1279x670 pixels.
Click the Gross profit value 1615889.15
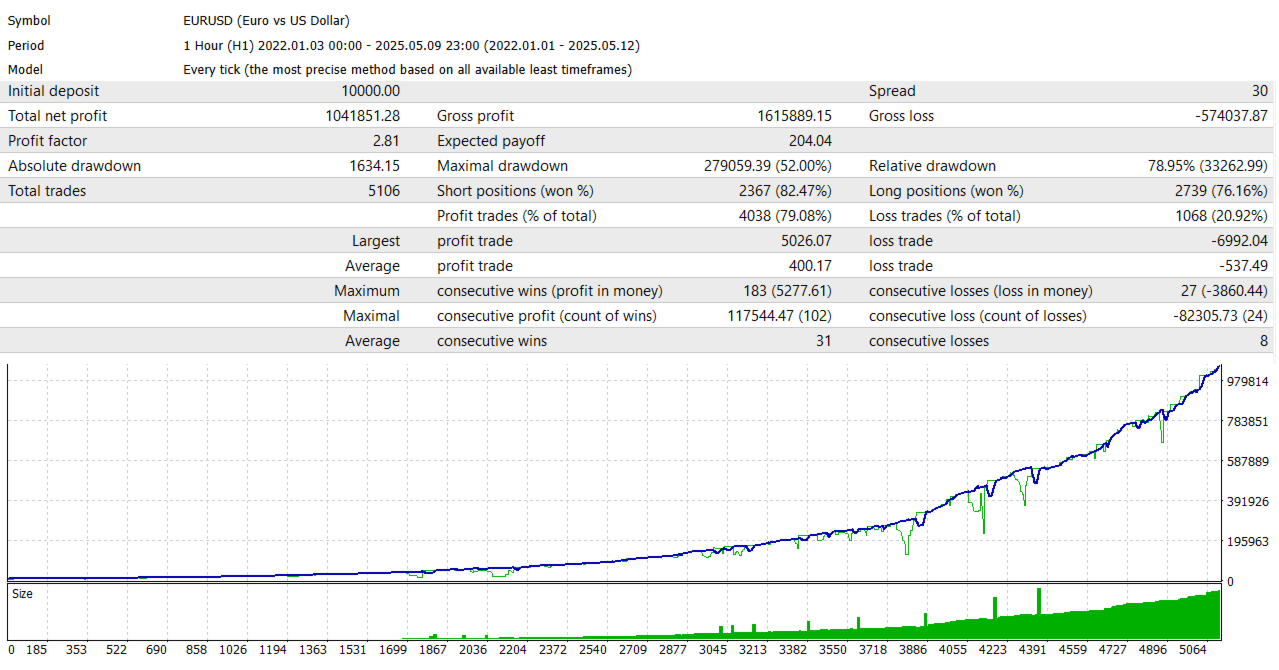[794, 116]
